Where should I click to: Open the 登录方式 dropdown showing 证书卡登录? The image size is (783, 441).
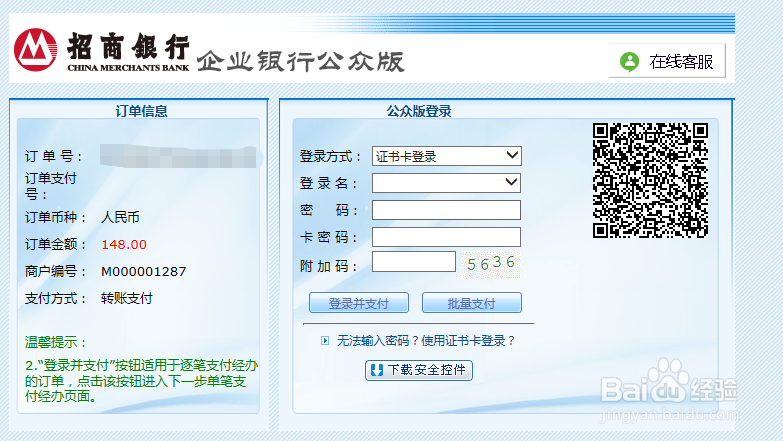point(446,156)
